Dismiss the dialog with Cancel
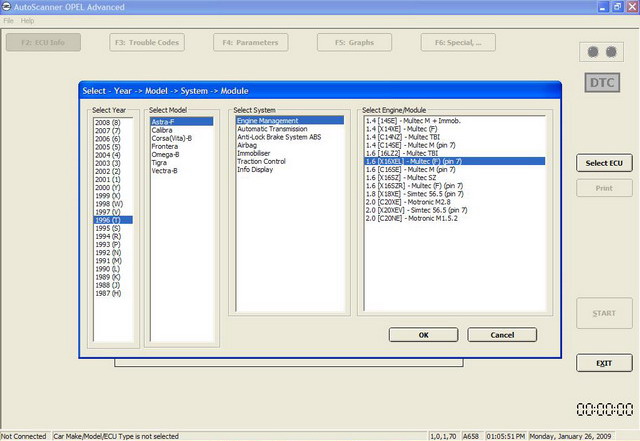This screenshot has height=441, width=640. 502,335
